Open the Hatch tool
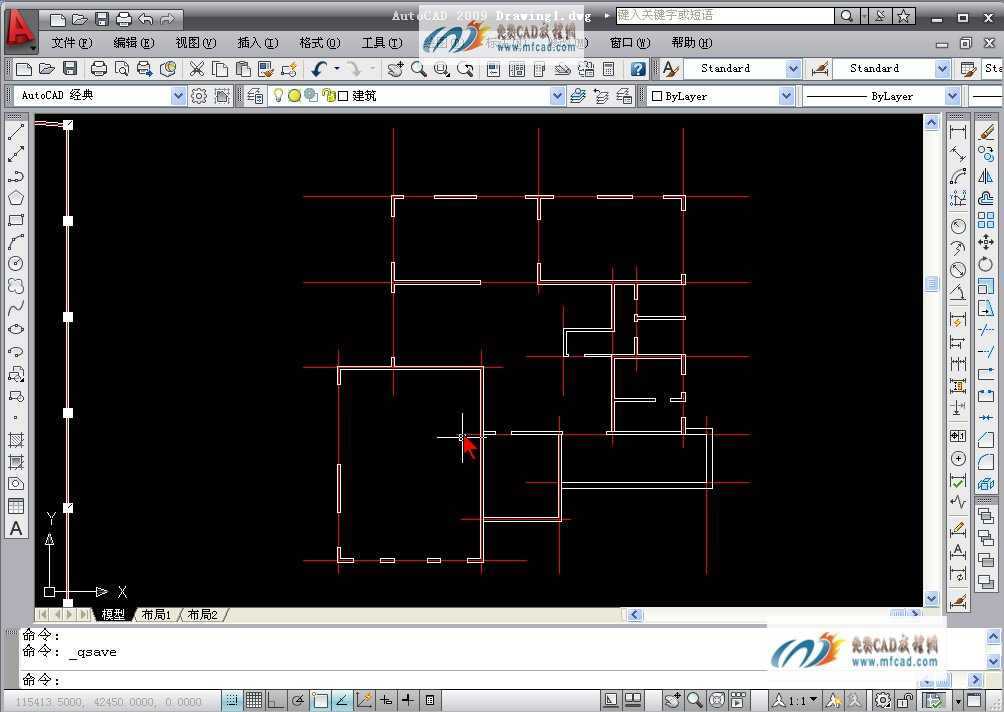 click(16, 440)
